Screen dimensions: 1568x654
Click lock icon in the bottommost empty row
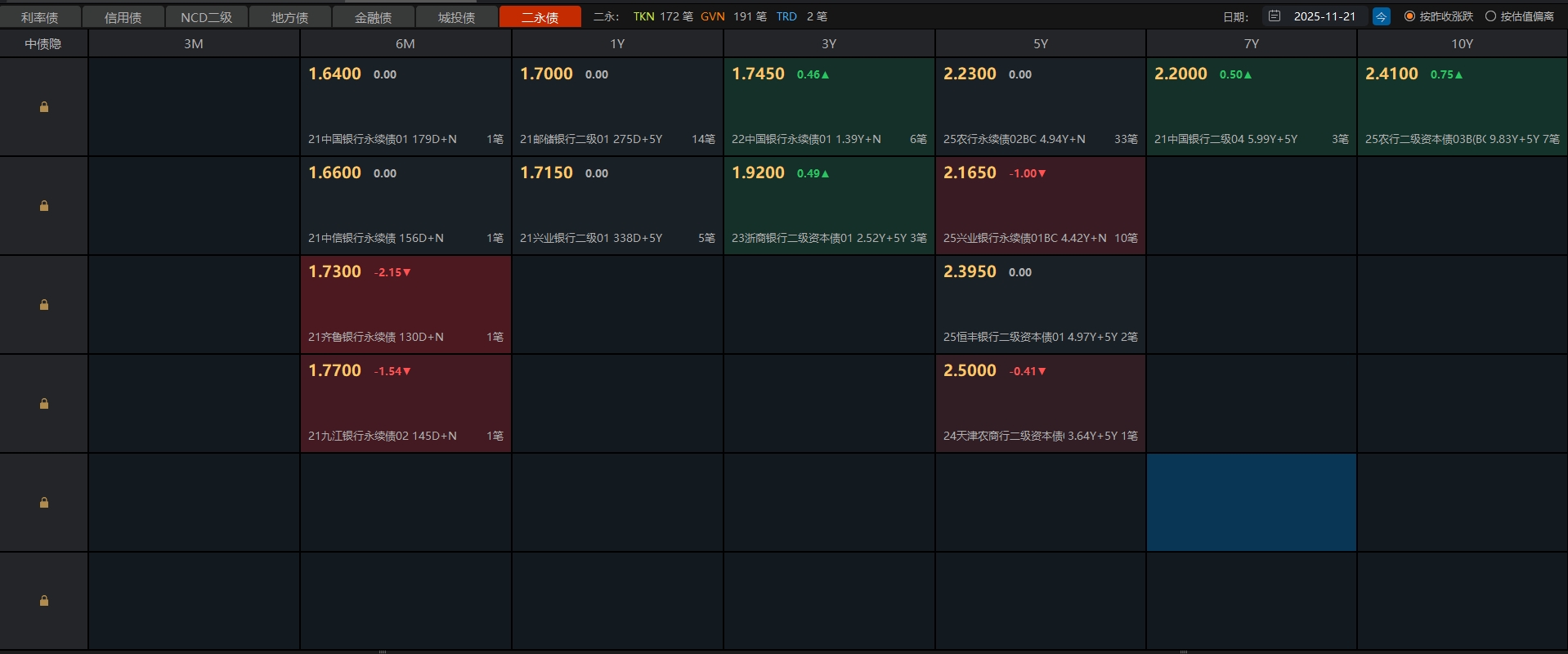[44, 601]
